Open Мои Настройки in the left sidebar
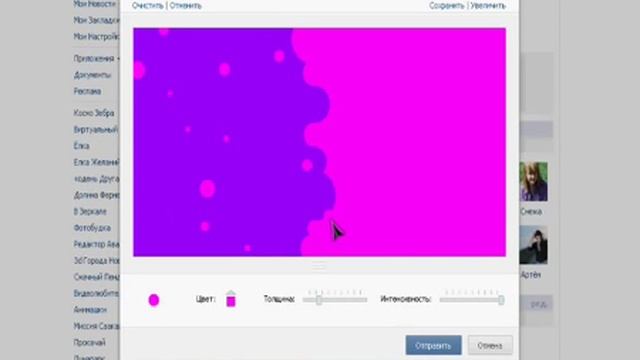 (x=96, y=37)
